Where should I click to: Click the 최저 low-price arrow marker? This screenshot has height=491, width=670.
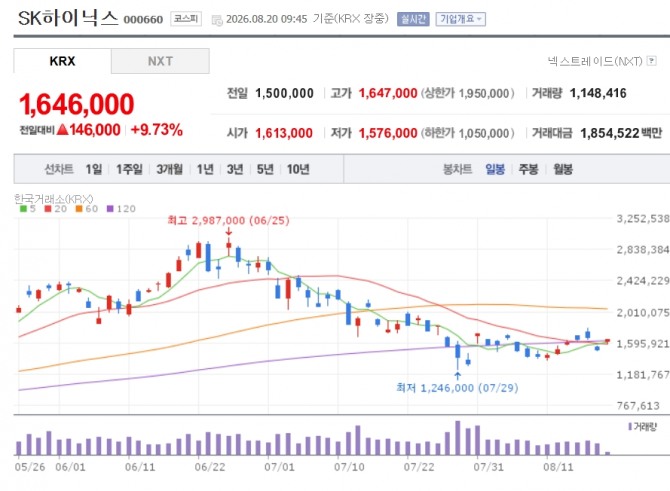point(458,376)
